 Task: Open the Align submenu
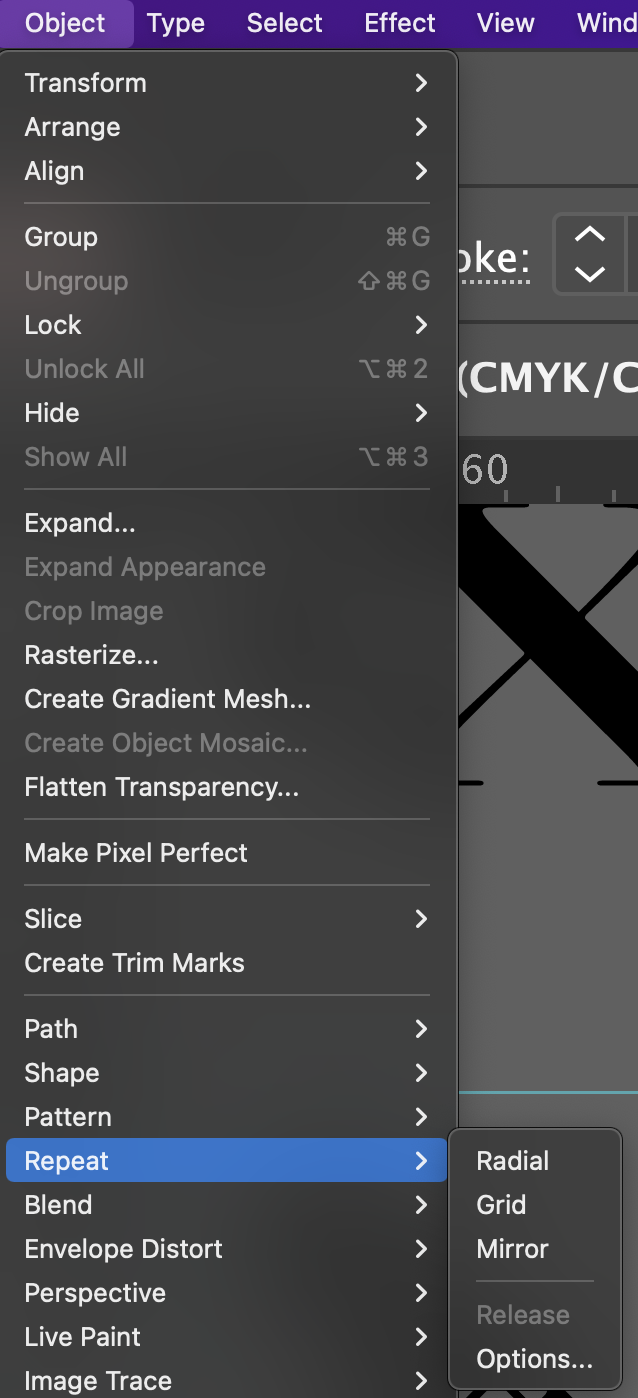tap(227, 171)
